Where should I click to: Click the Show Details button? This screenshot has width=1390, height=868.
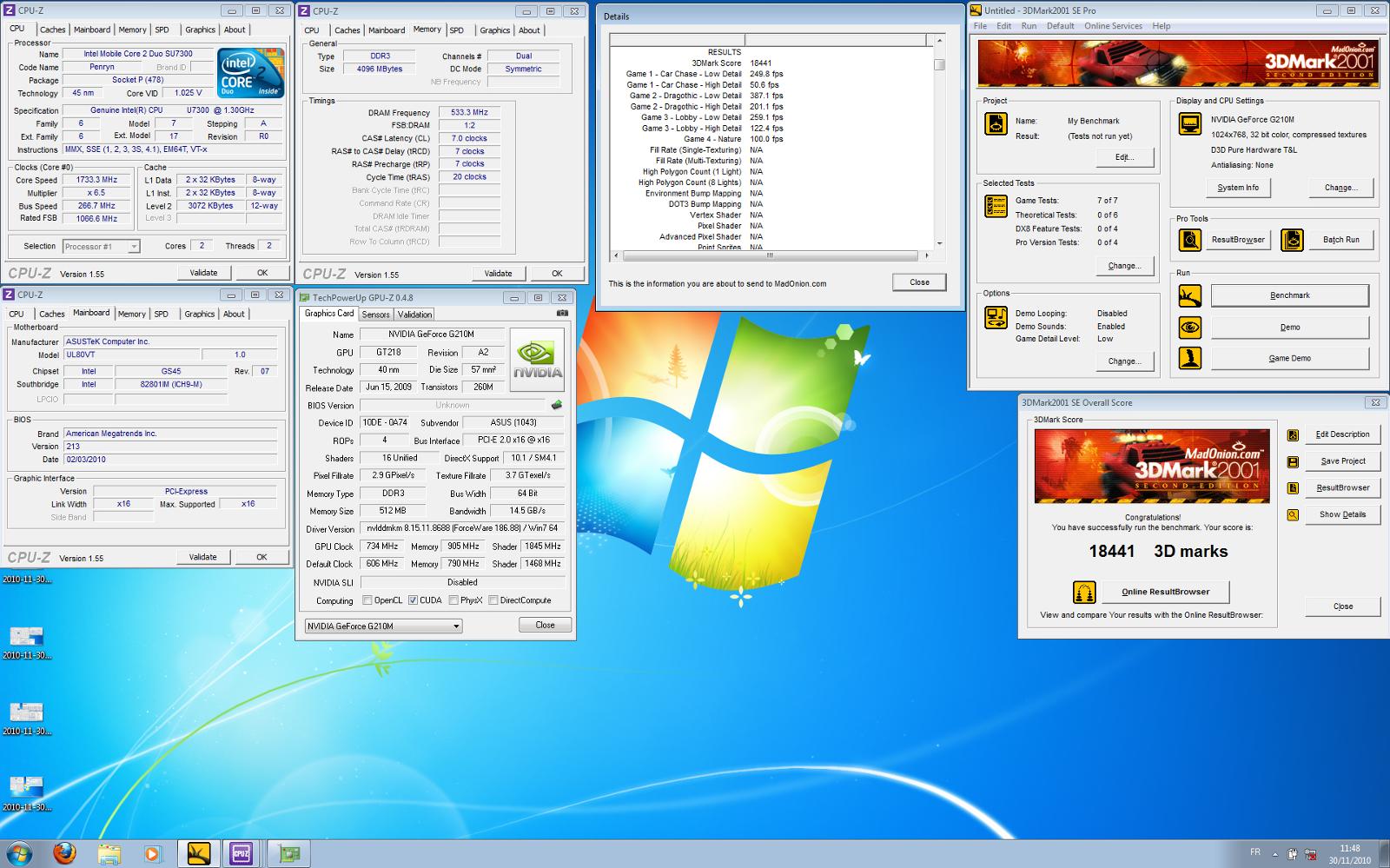click(1342, 514)
